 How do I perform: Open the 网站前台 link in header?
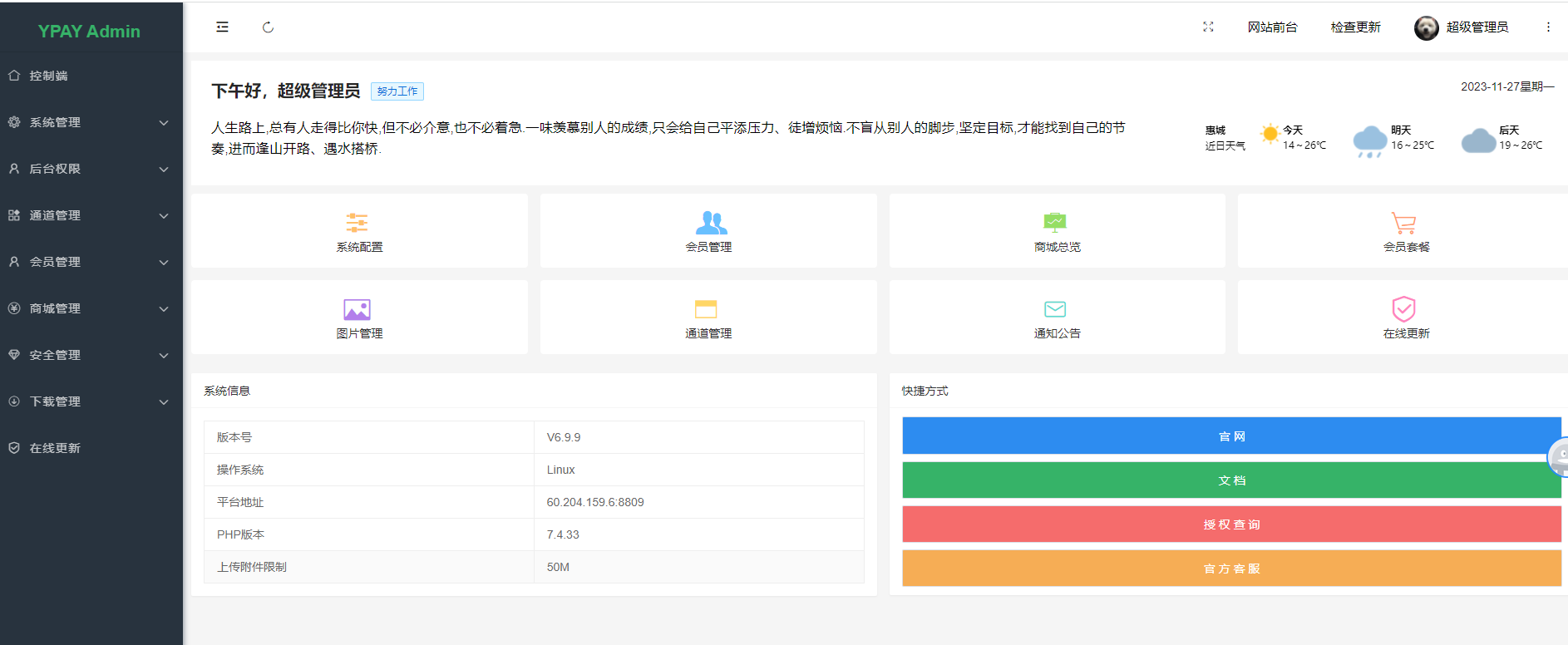coord(1272,27)
